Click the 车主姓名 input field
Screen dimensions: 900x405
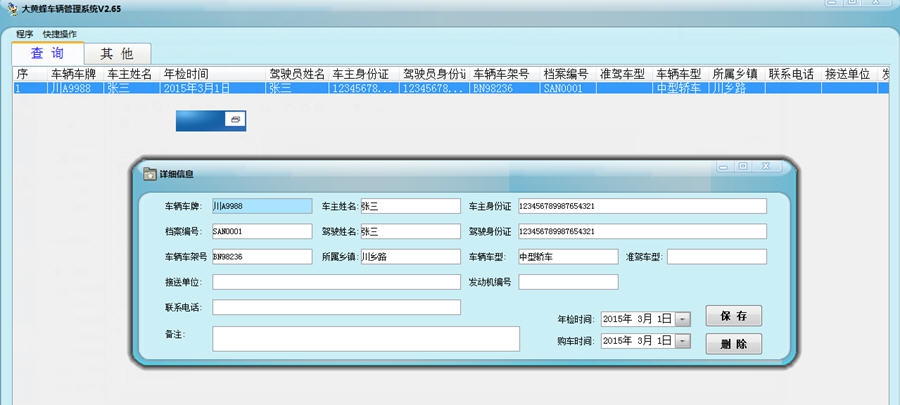(410, 206)
